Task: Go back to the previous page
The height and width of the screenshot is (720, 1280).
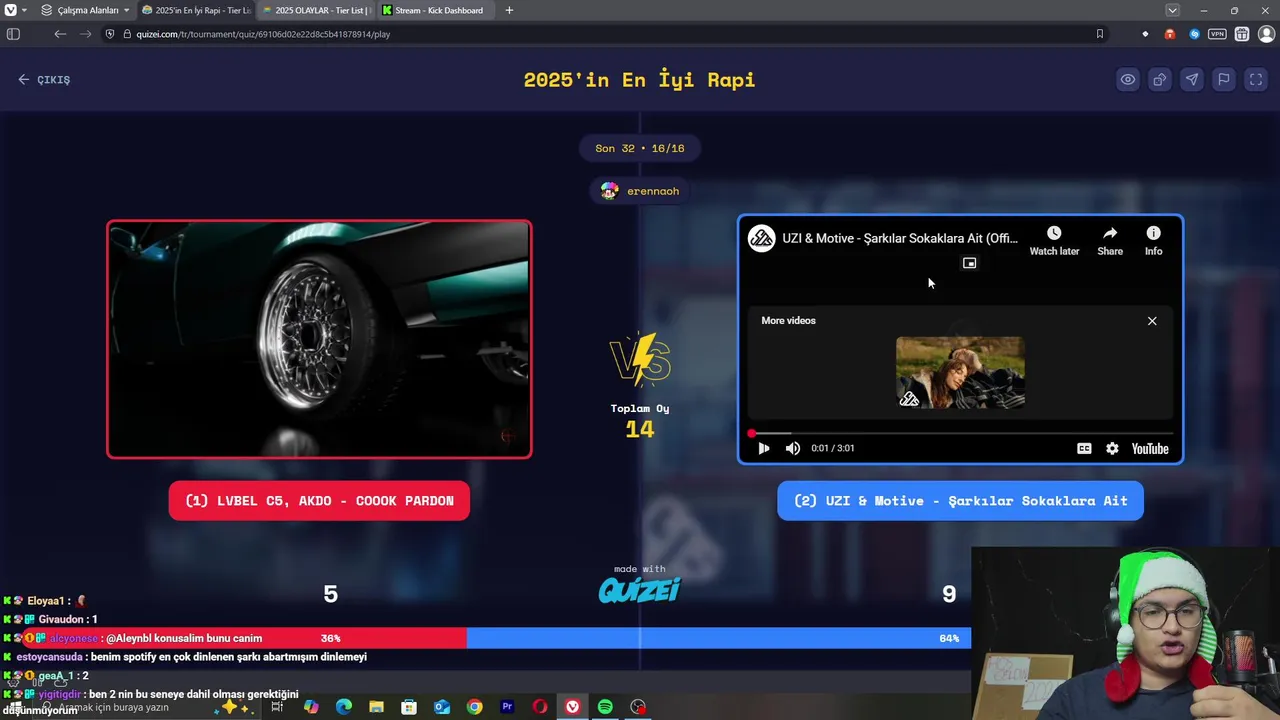Action: click(x=60, y=34)
